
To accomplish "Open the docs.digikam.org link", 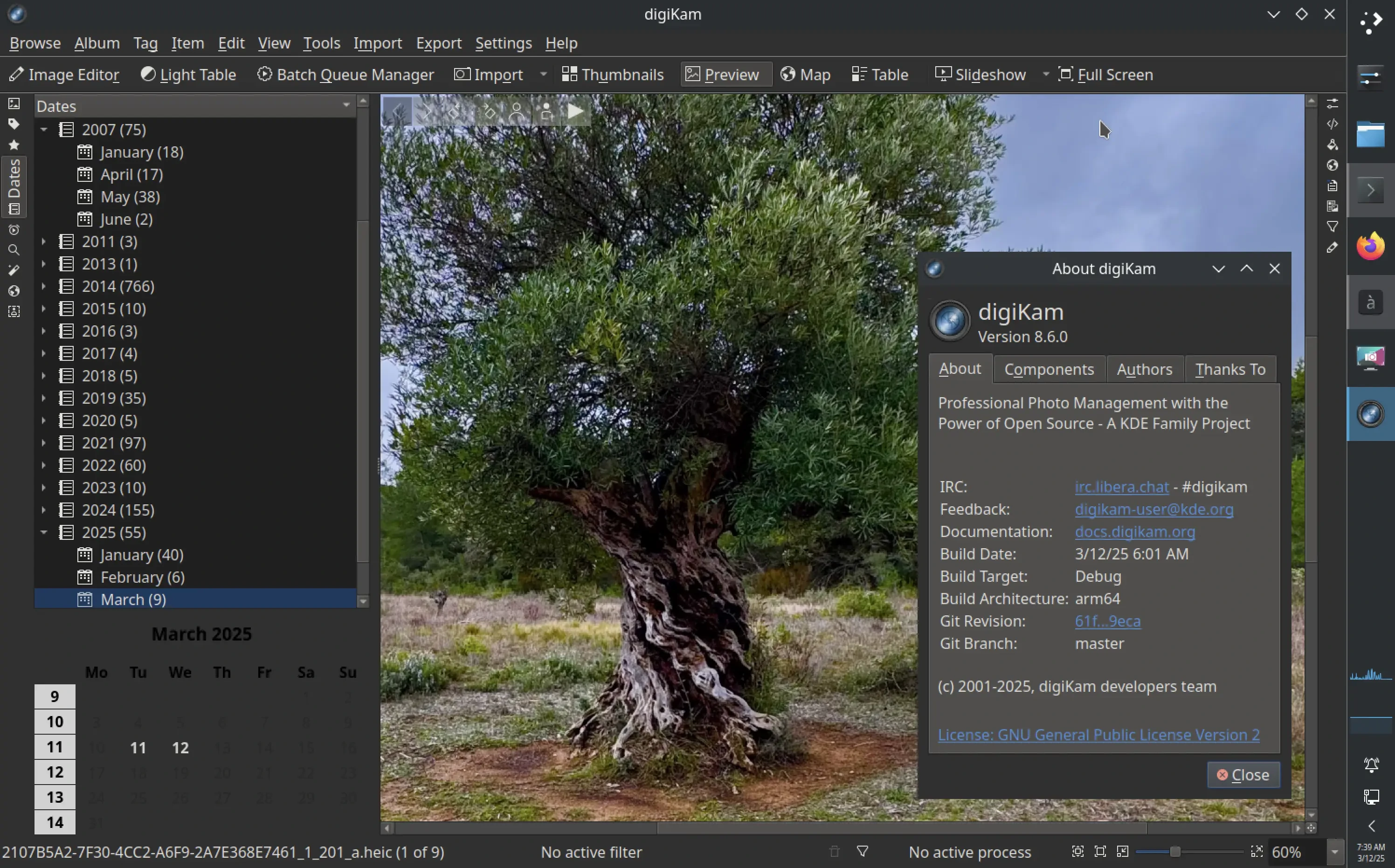I will pos(1134,531).
